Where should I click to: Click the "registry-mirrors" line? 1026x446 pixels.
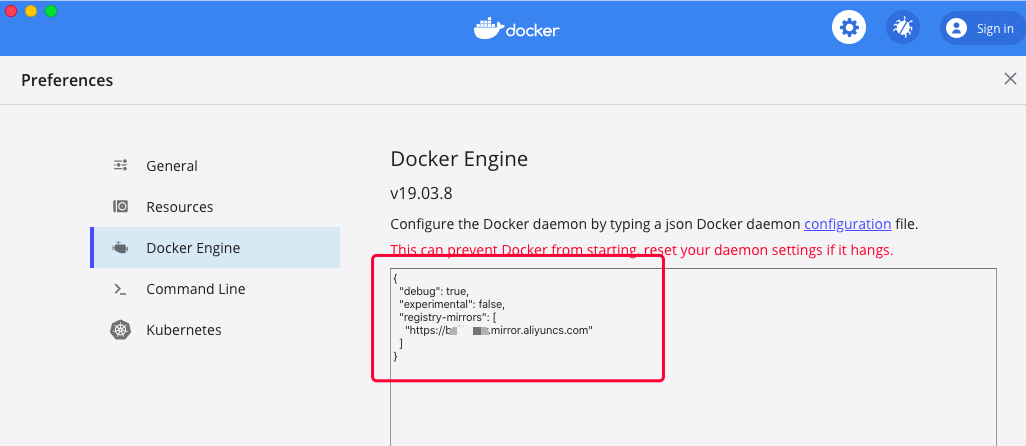point(448,318)
